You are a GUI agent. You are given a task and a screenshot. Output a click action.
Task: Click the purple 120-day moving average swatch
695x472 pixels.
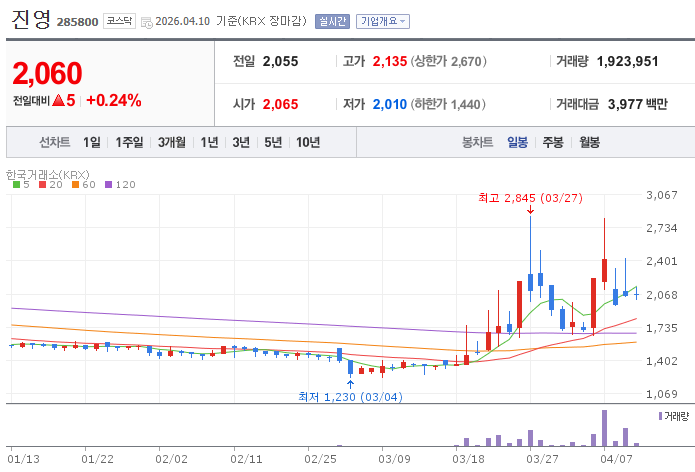(109, 185)
